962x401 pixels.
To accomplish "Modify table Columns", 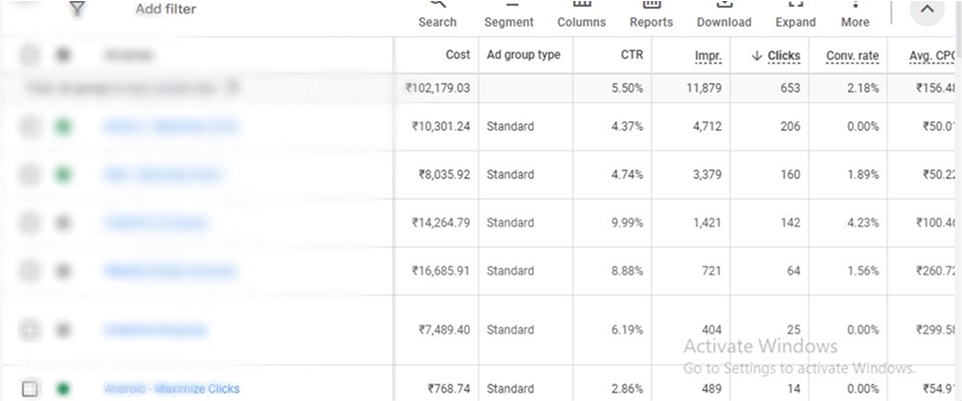I will [x=581, y=15].
